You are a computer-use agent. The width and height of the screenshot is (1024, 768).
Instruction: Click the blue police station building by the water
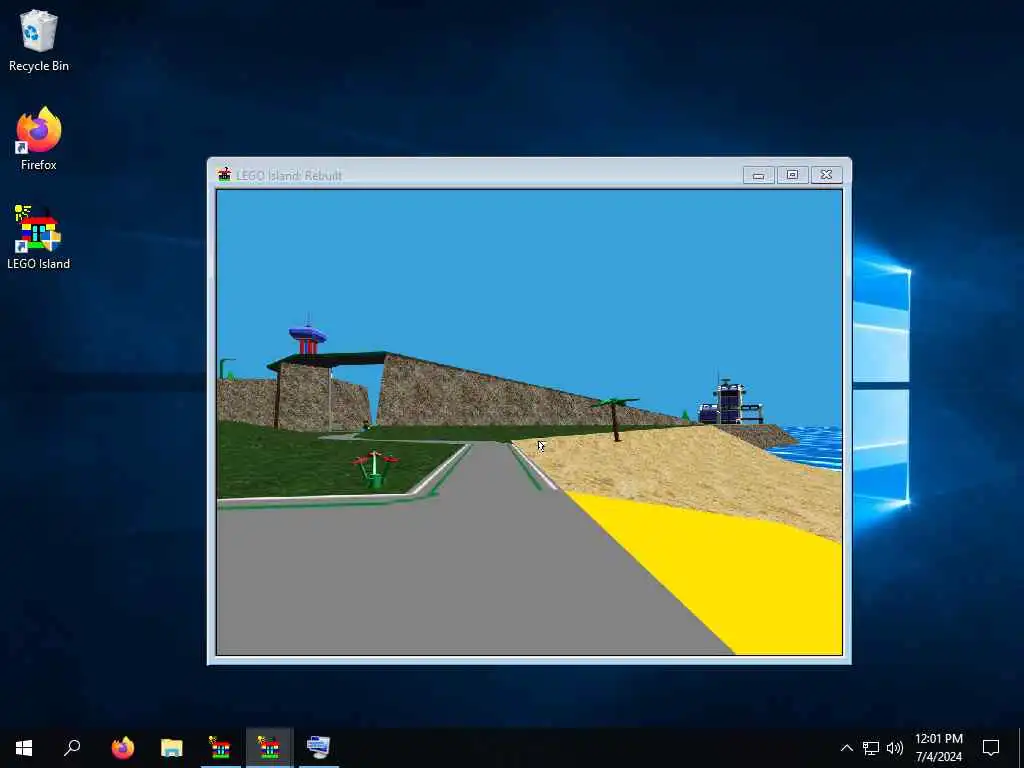[730, 401]
